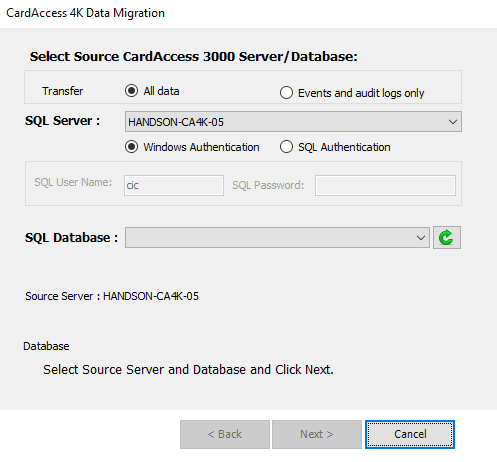
Task: Click the 'Select Source Server and Database' instruction
Action: click(188, 369)
